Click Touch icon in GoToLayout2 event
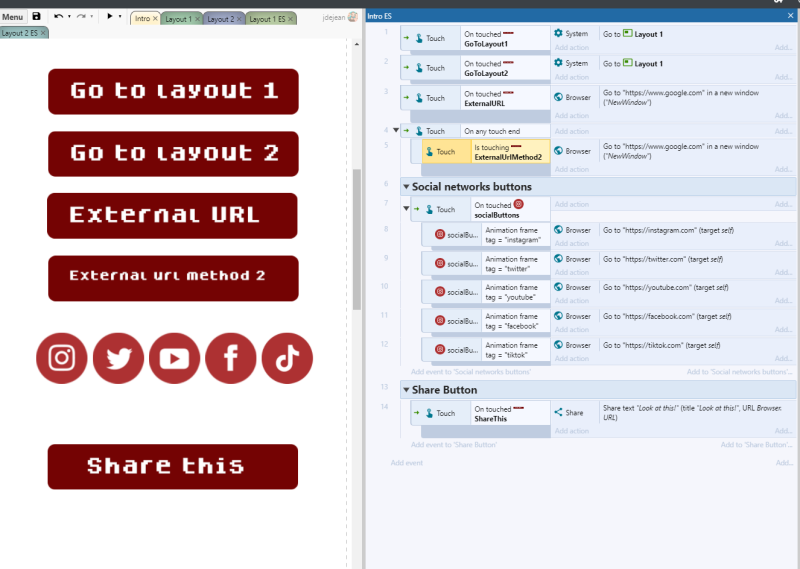The height and width of the screenshot is (569, 800). [419, 68]
